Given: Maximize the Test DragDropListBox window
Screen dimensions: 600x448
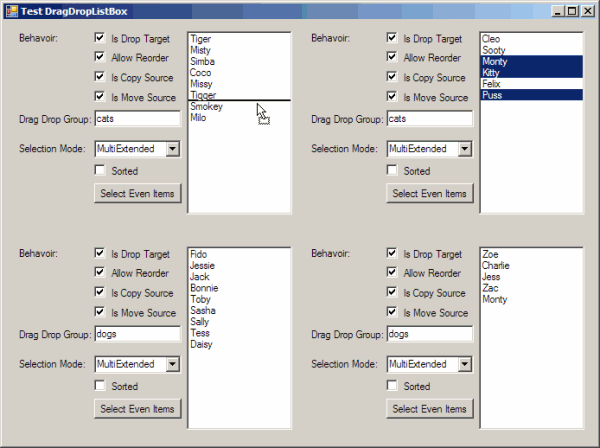Looking at the screenshot, I should pyautogui.click(x=571, y=10).
